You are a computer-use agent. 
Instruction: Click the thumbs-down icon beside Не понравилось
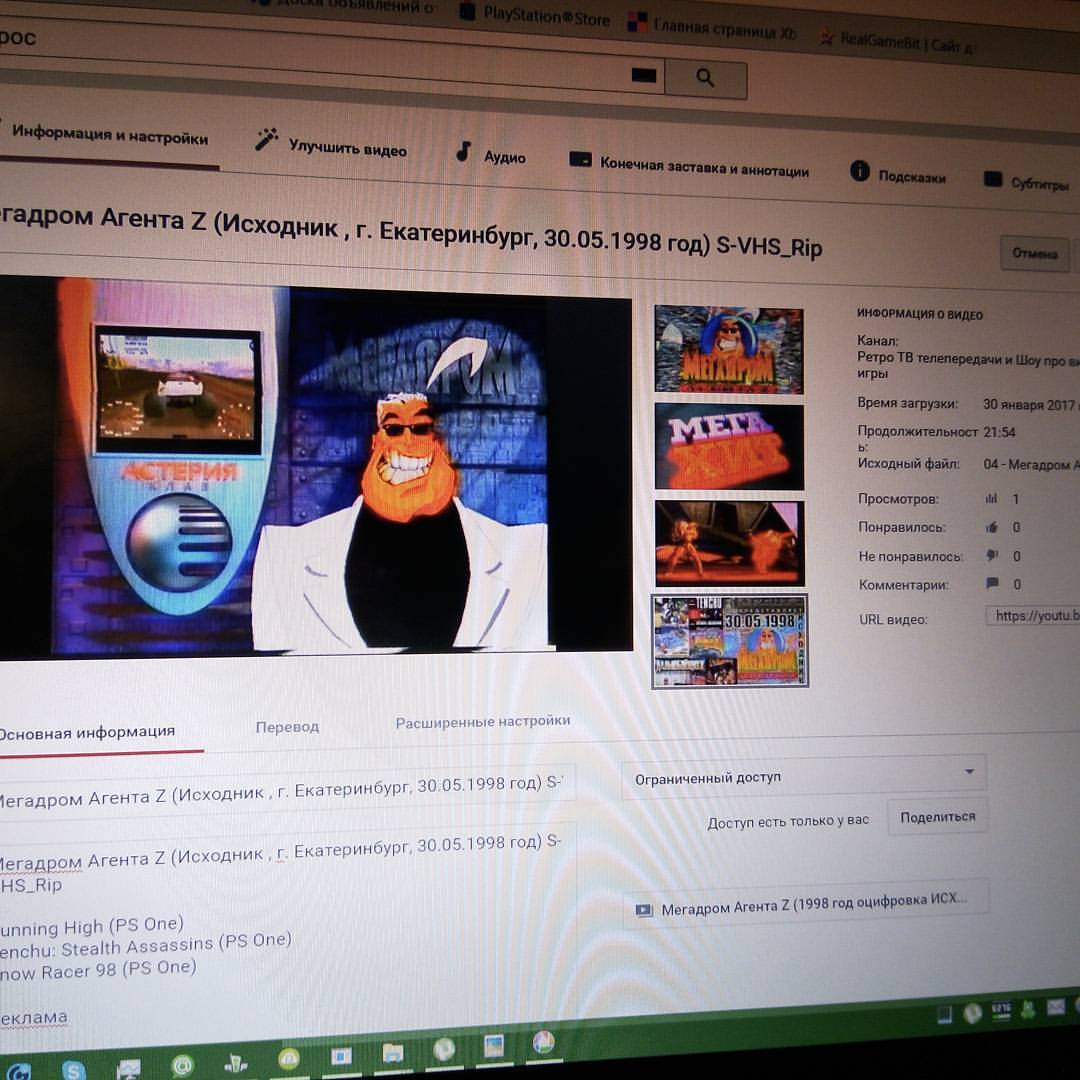tap(993, 556)
